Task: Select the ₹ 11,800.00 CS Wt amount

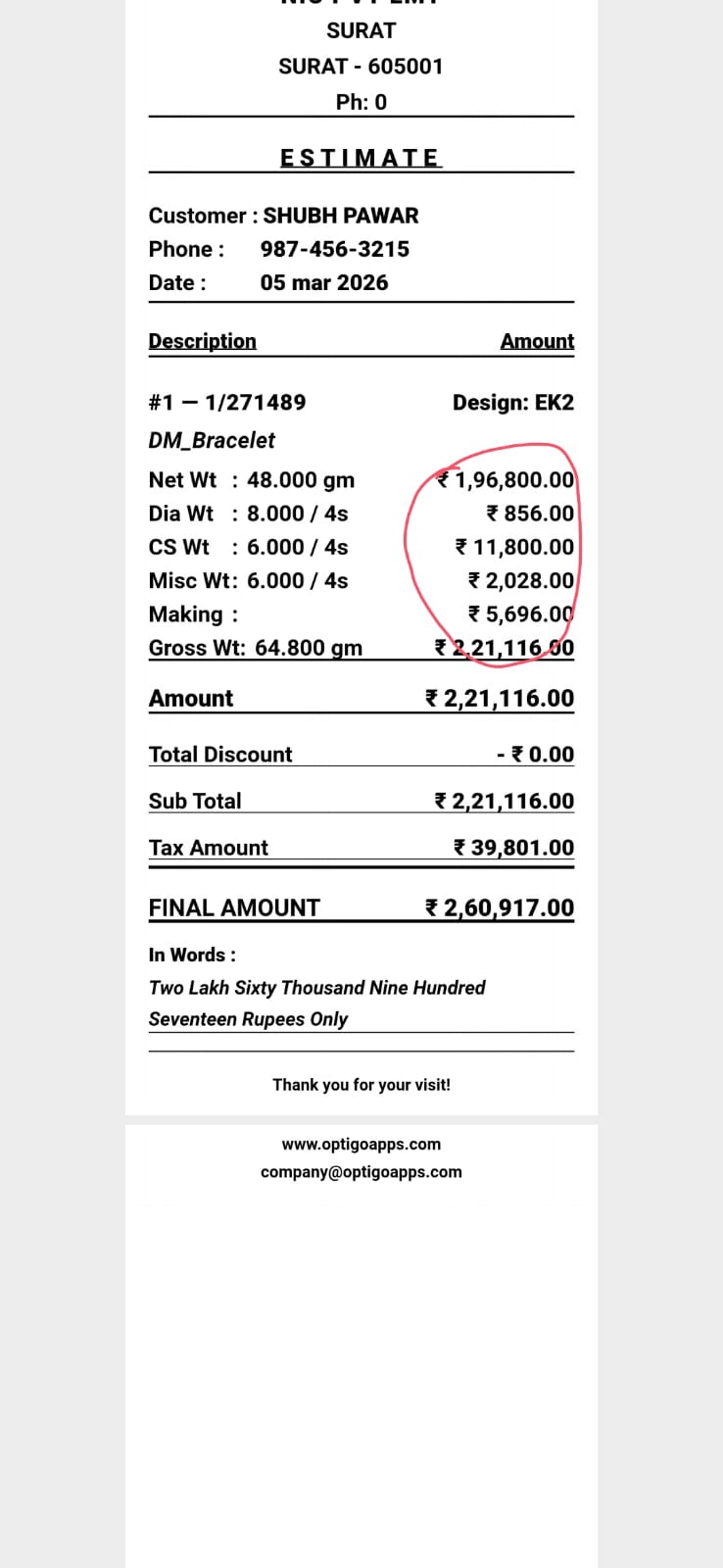Action: 514,547
